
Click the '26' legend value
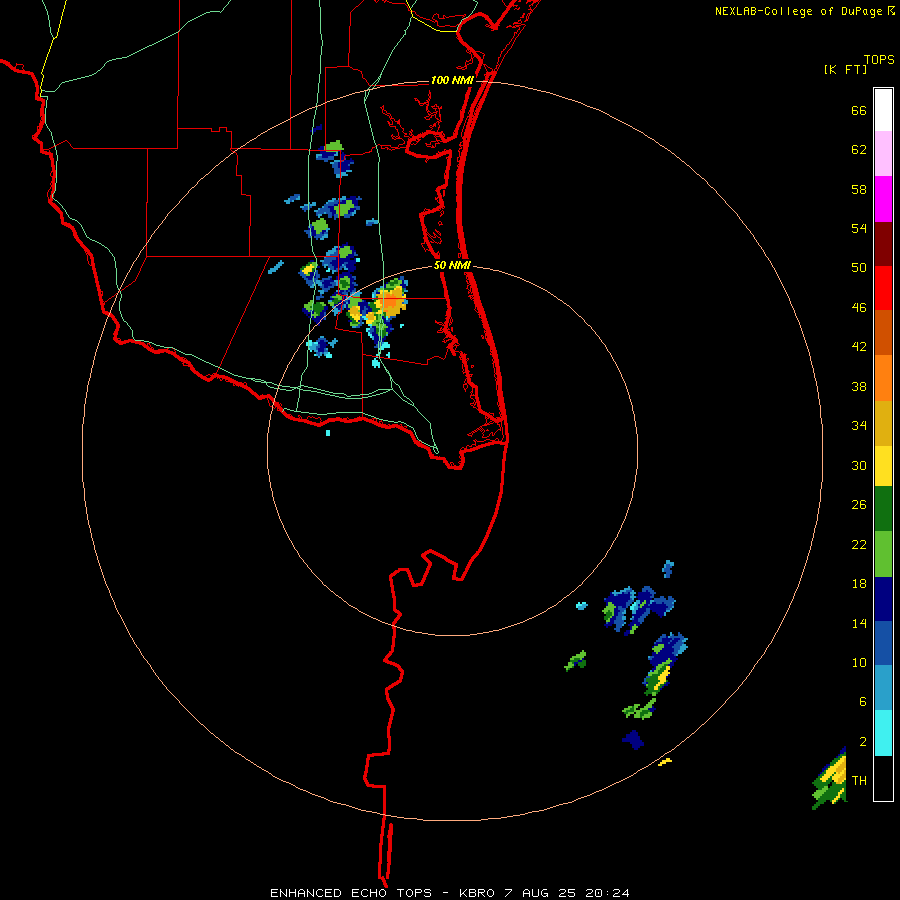859,505
